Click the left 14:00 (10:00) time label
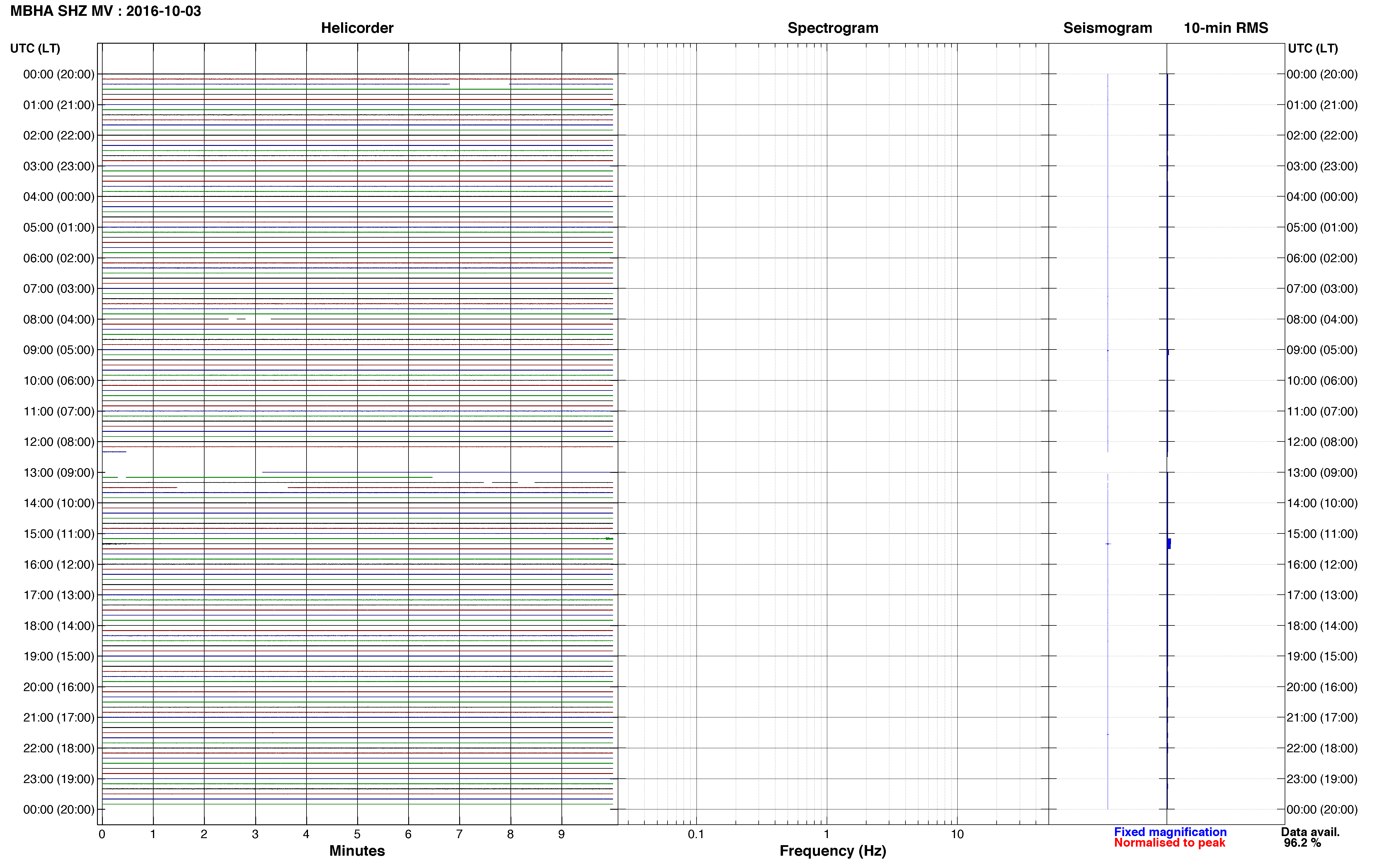This screenshot has height=868, width=1389. click(59, 504)
